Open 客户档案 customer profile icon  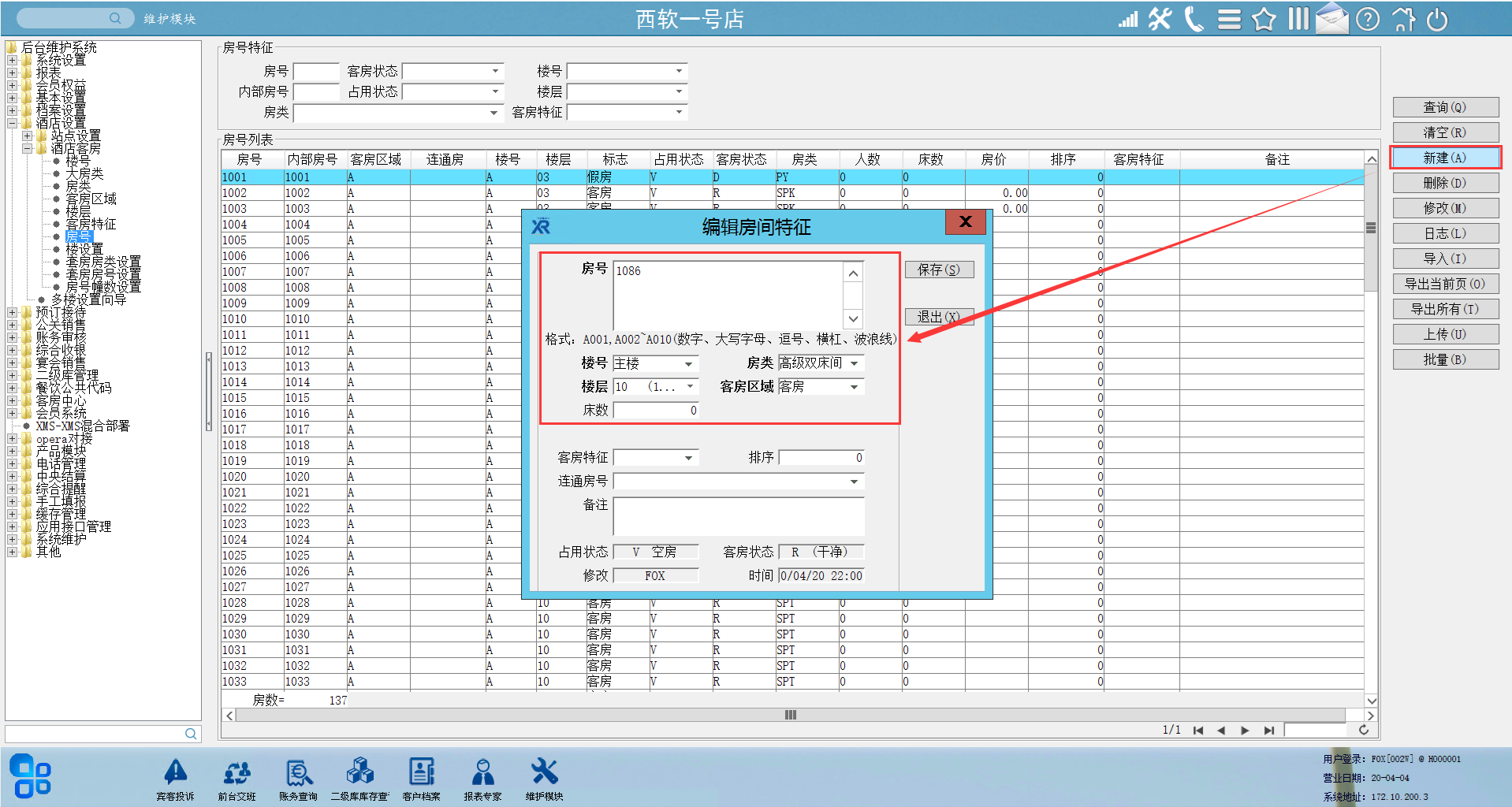(x=422, y=779)
